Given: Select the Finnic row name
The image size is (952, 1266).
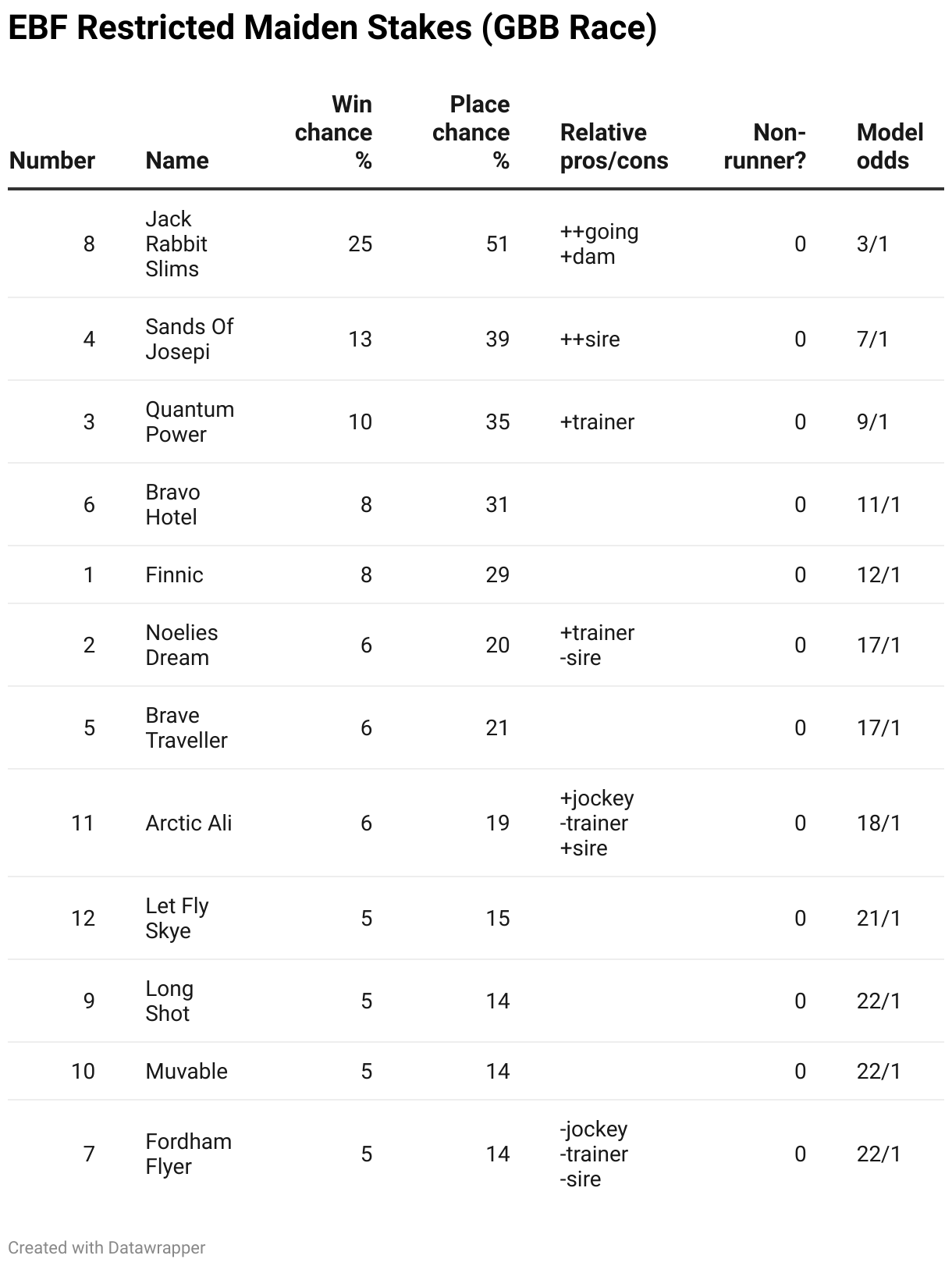Looking at the screenshot, I should coord(174,574).
